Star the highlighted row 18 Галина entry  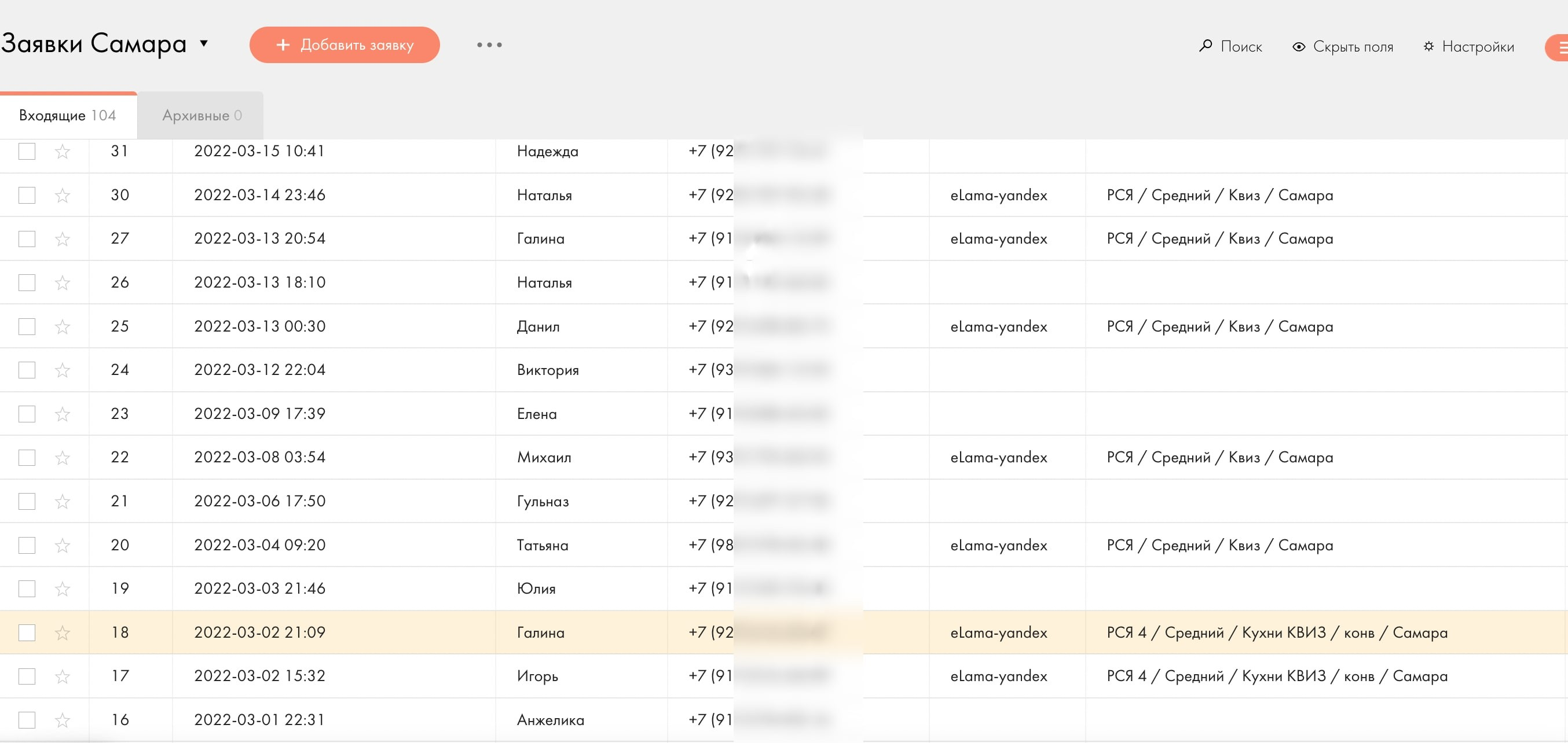[62, 633]
